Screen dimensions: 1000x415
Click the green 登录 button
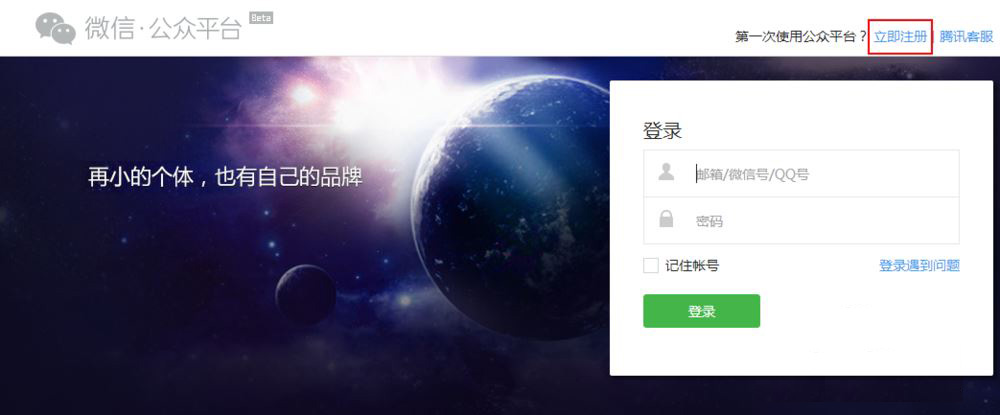(702, 311)
